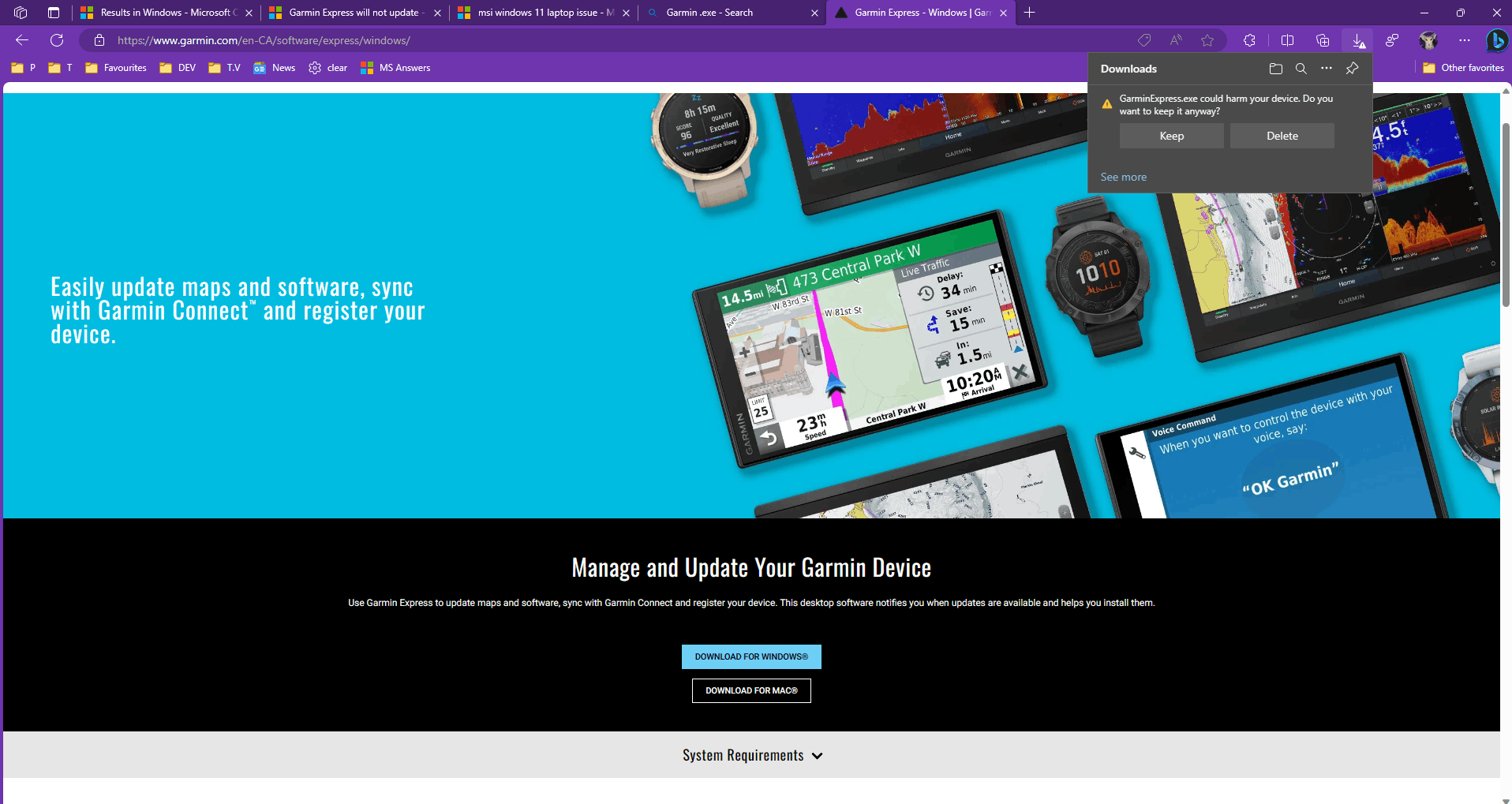
Task: Open the Bing Copilot sidebar button
Action: 1497,40
